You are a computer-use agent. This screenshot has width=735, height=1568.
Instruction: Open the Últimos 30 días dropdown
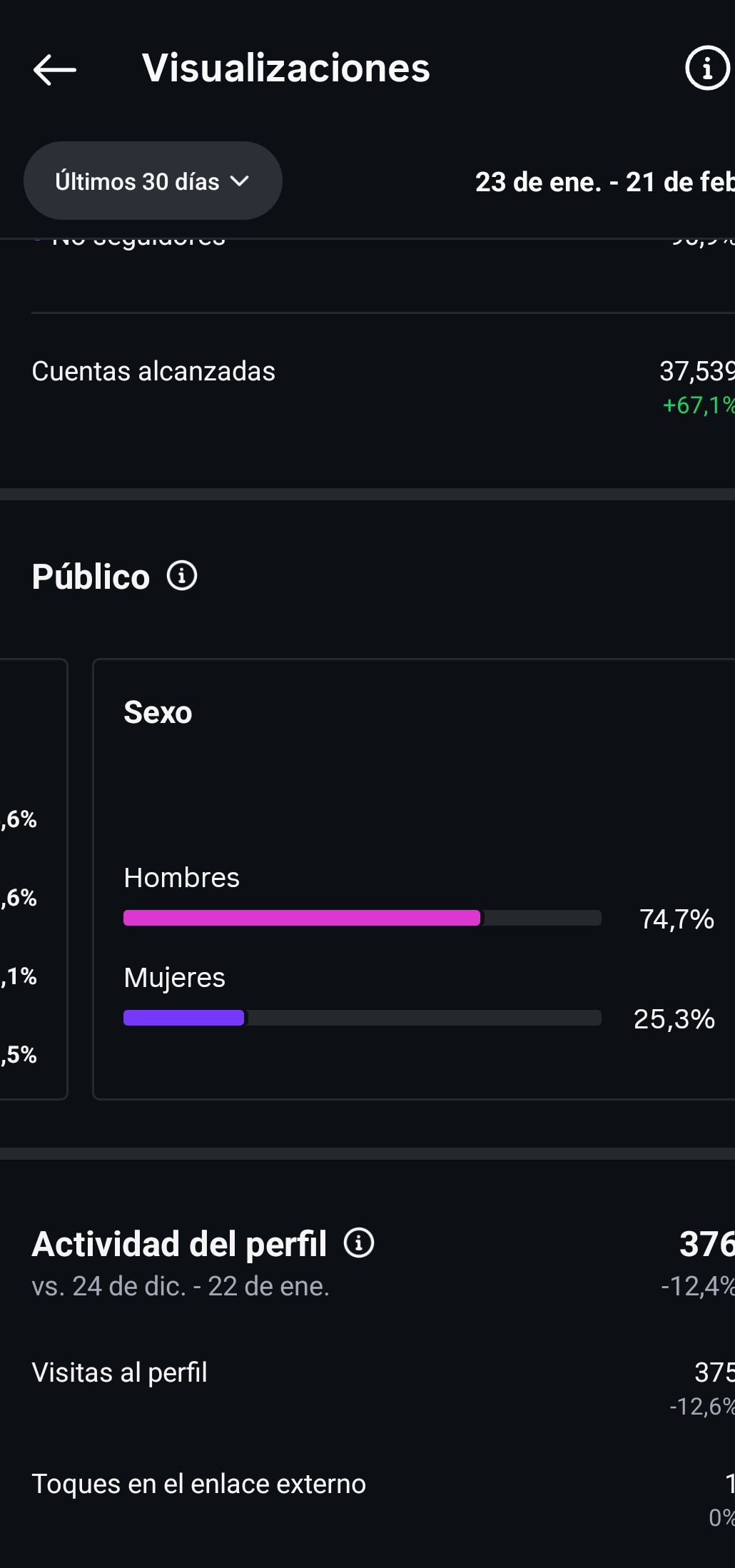138,181
